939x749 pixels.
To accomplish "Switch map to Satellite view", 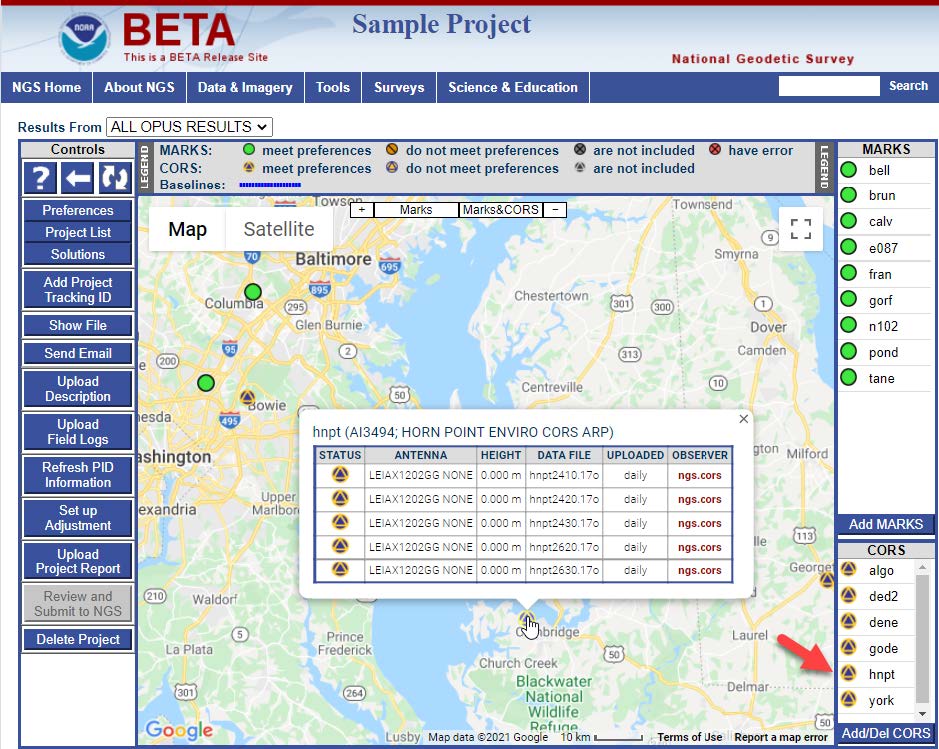I will tap(279, 229).
